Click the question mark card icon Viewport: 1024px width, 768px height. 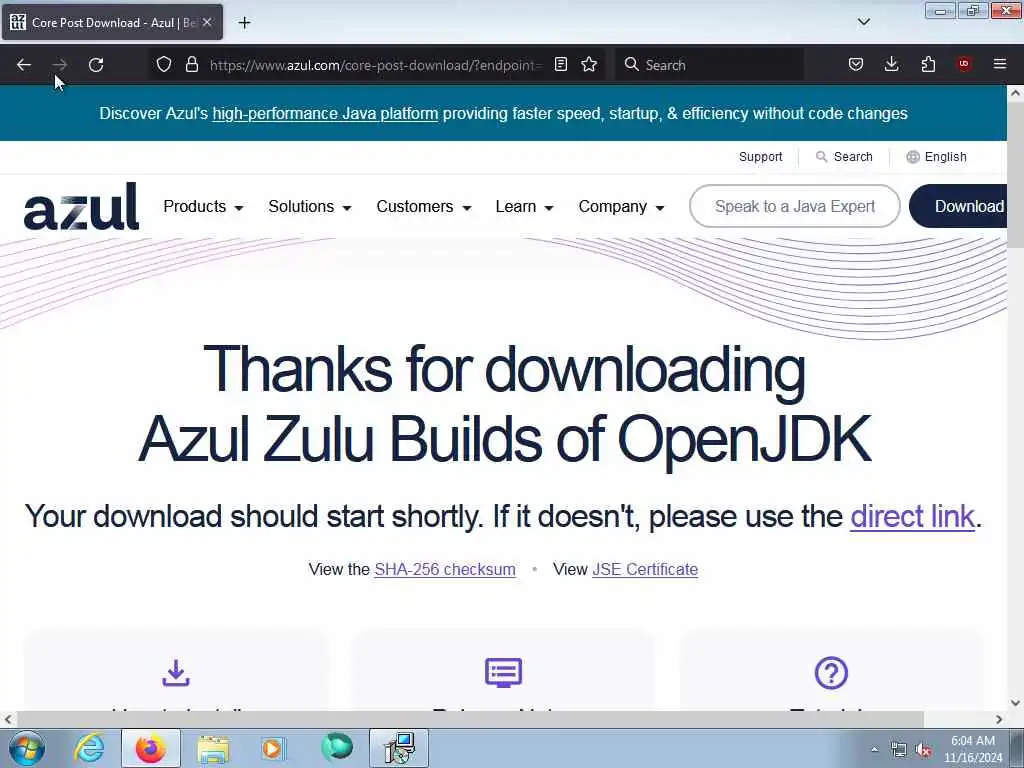click(x=831, y=673)
